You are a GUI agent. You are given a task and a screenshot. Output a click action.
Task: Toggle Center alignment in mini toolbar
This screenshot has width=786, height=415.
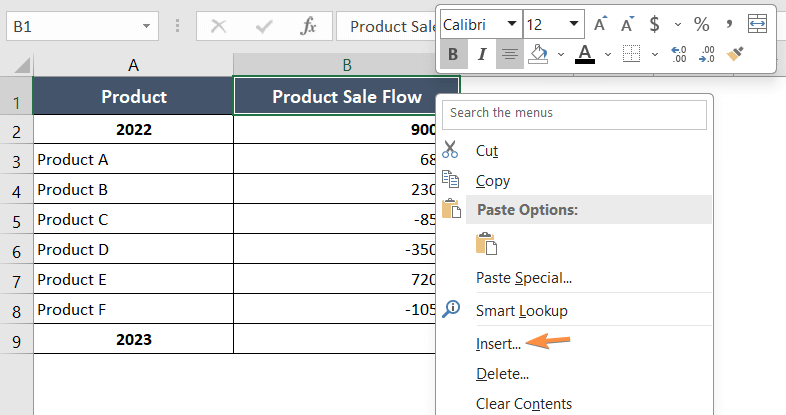510,54
